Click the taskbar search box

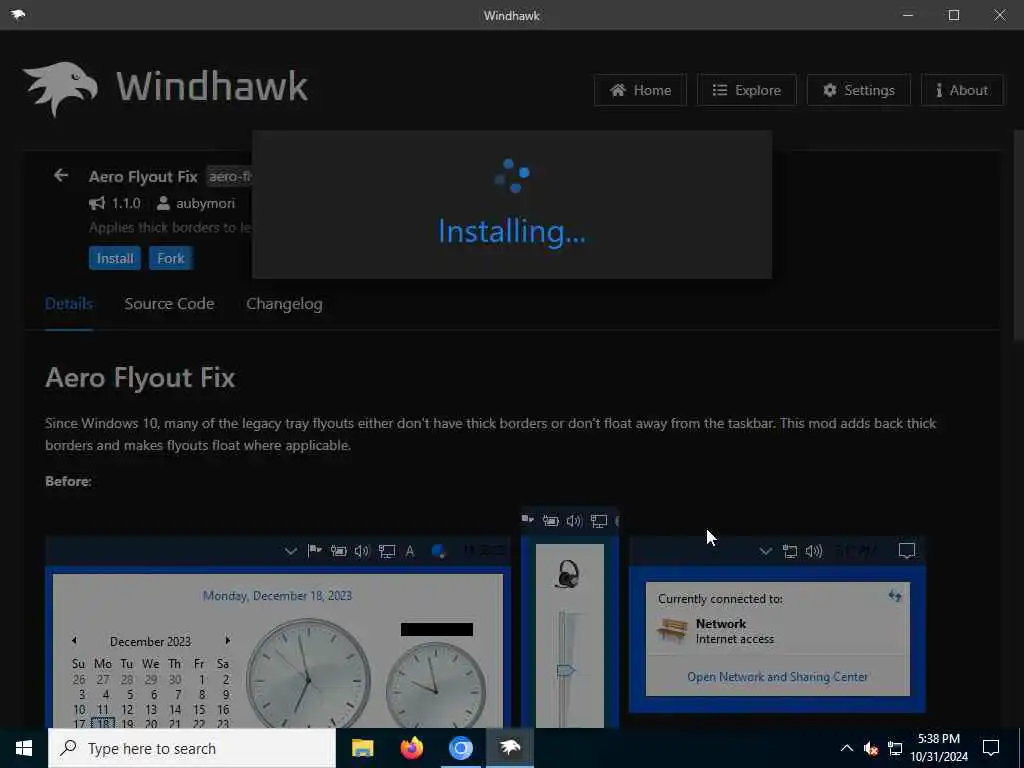[192, 748]
